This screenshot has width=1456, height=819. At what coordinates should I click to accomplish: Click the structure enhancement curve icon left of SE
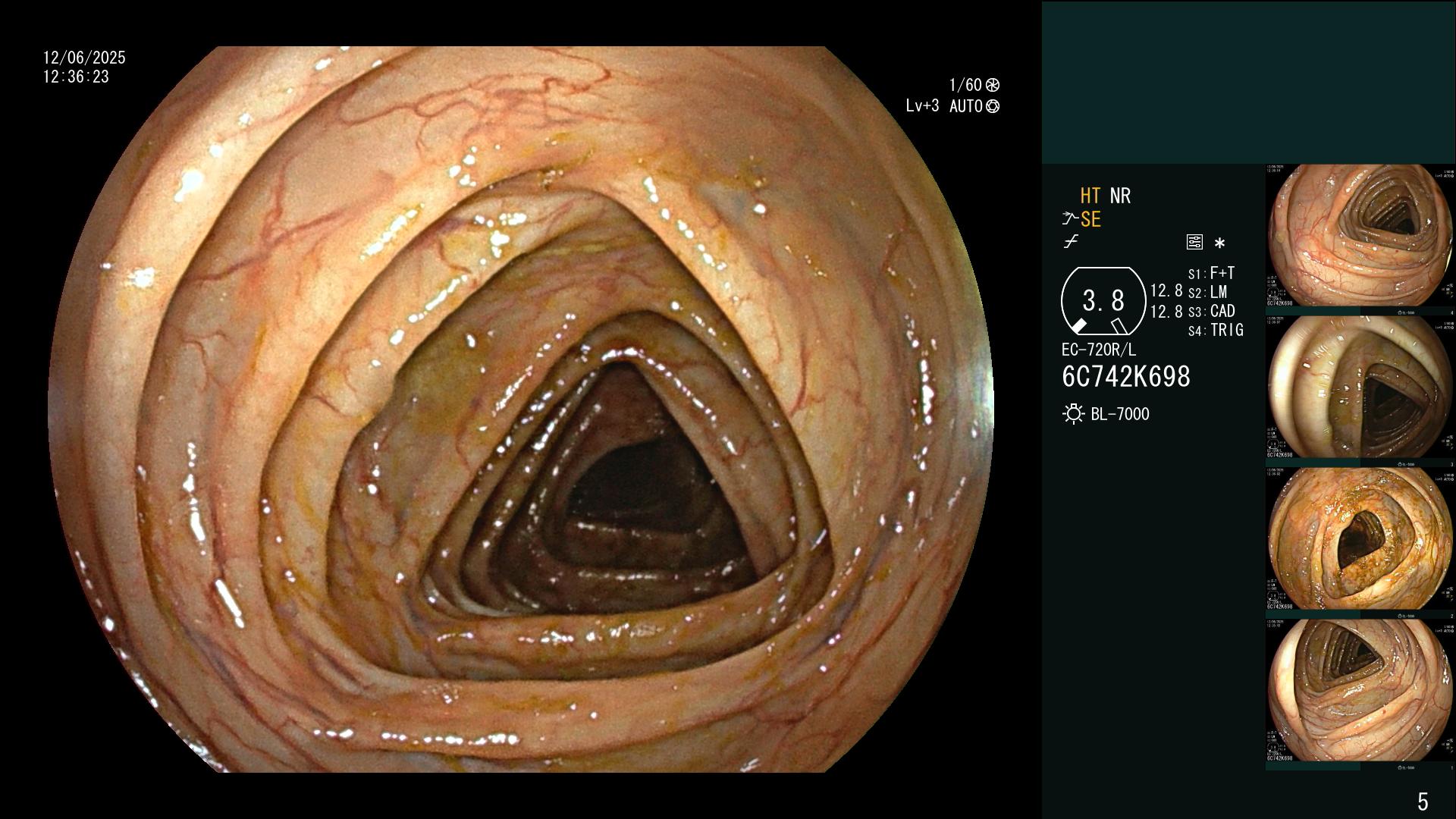pyautogui.click(x=1070, y=219)
